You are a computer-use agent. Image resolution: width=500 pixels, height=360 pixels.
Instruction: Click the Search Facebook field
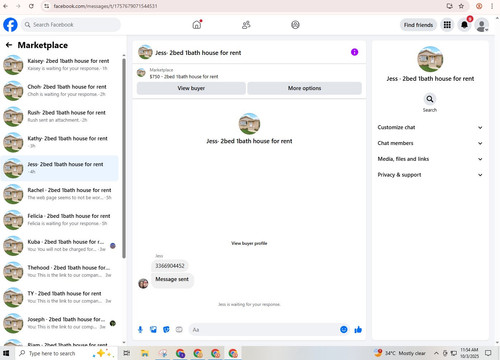pos(71,25)
